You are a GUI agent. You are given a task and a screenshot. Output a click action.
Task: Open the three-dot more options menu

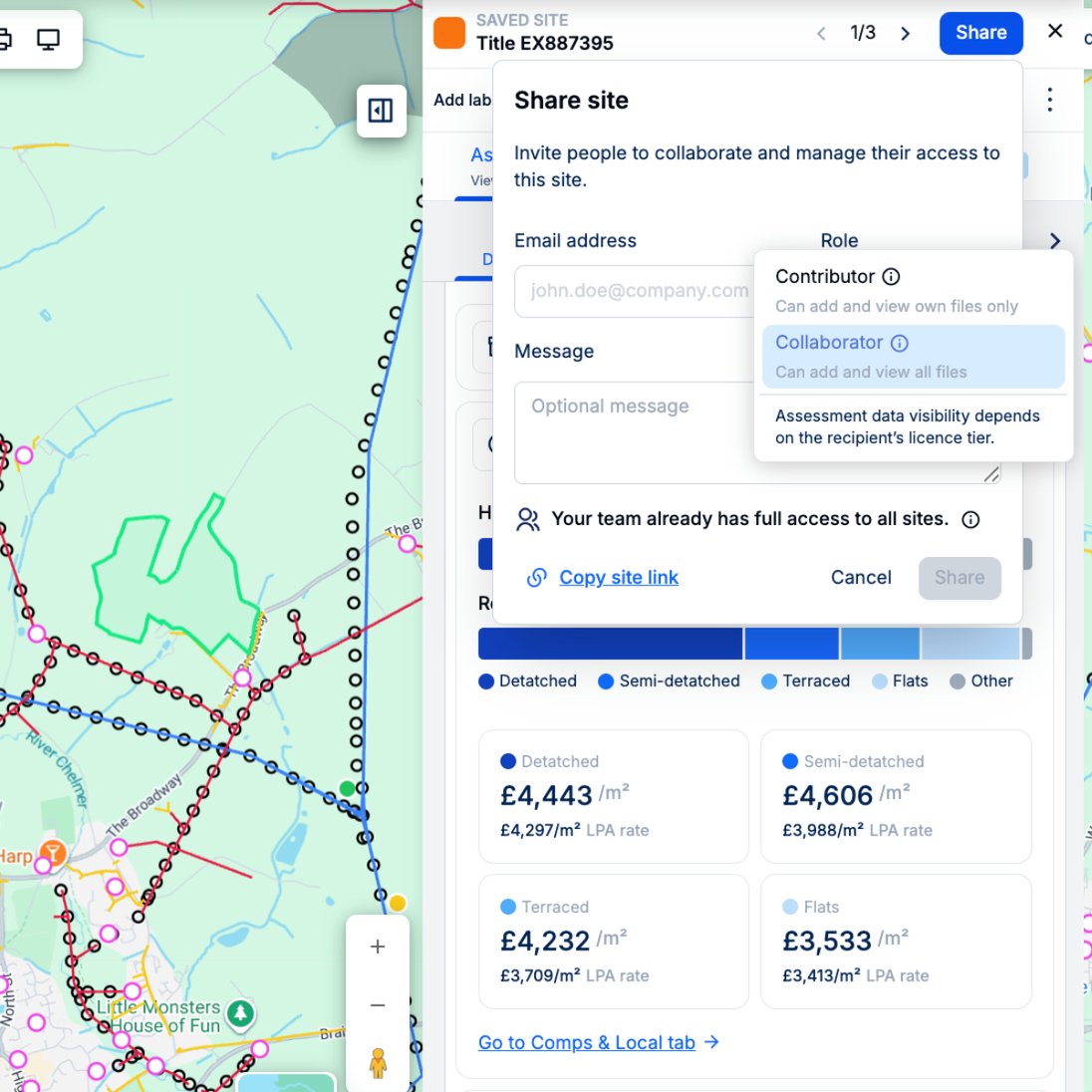point(1049,100)
